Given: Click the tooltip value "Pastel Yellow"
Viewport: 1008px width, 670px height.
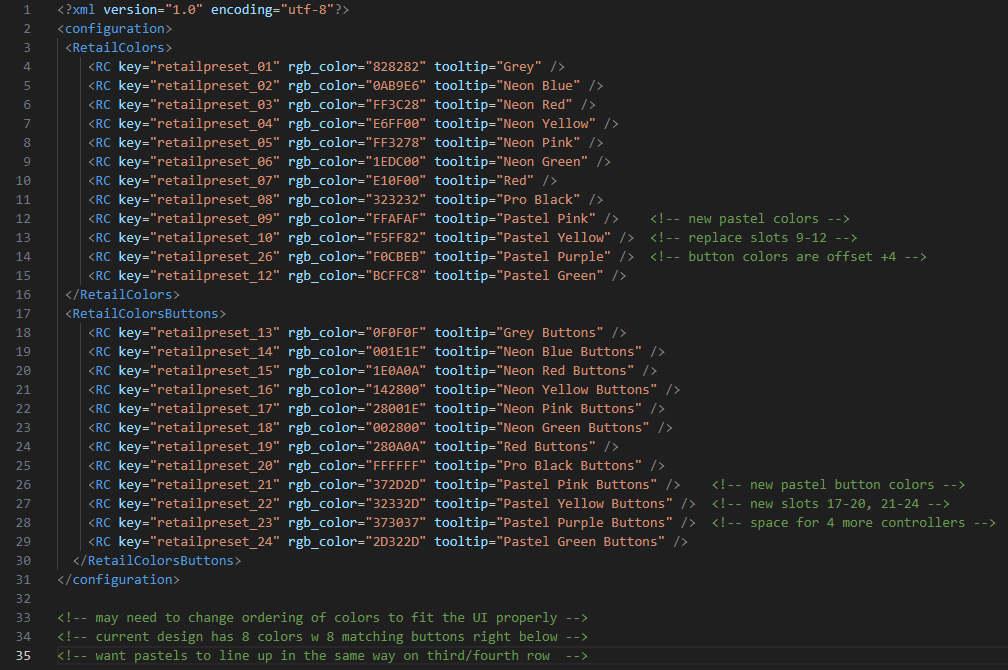Looking at the screenshot, I should click(554, 238).
